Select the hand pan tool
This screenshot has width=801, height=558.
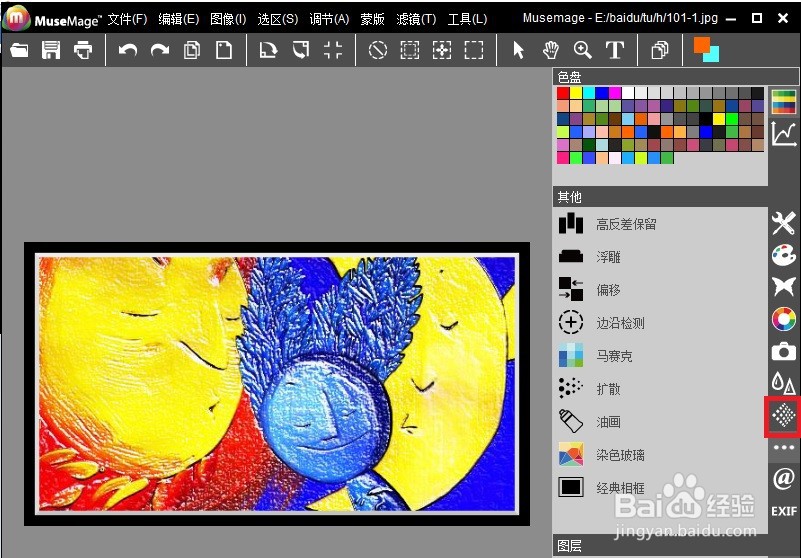coord(551,50)
